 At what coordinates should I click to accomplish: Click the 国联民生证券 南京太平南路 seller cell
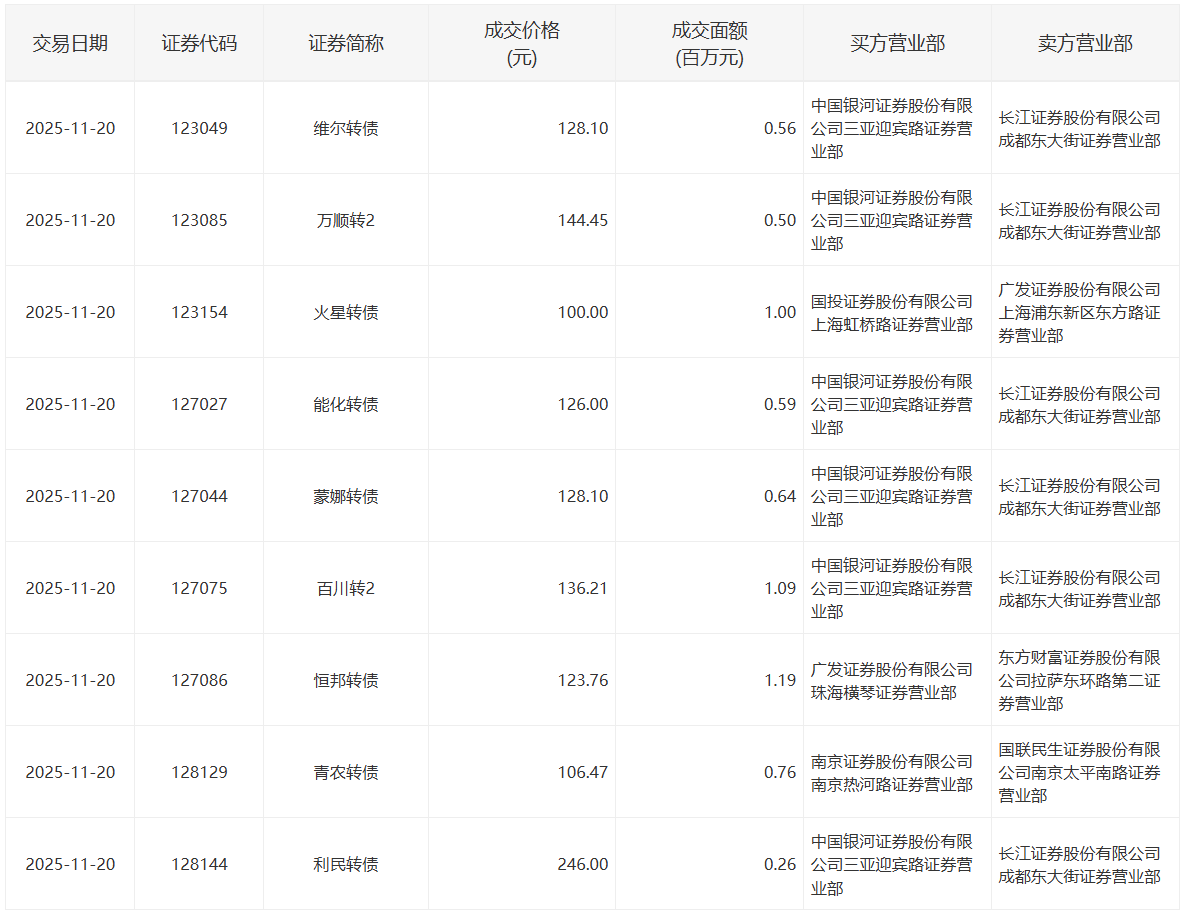1079,773
